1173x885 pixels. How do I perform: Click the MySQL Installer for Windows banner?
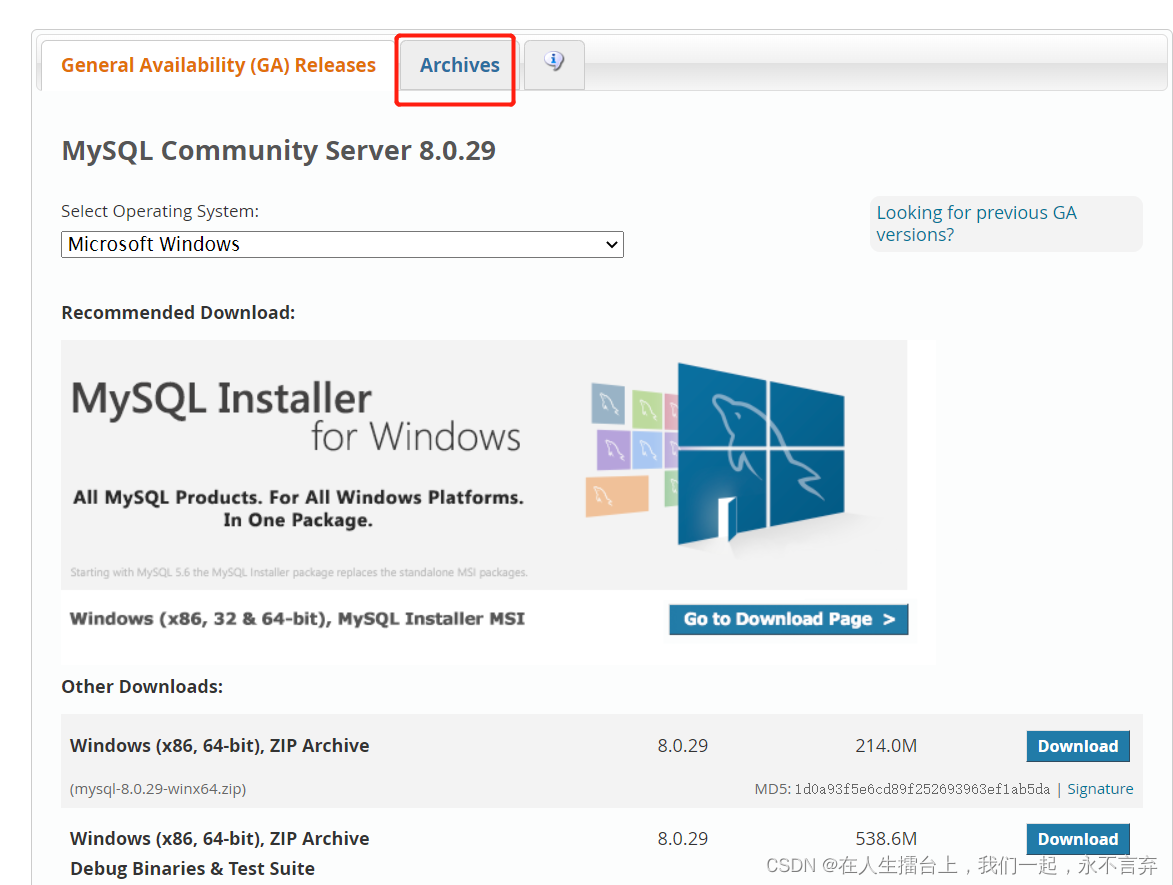484,465
